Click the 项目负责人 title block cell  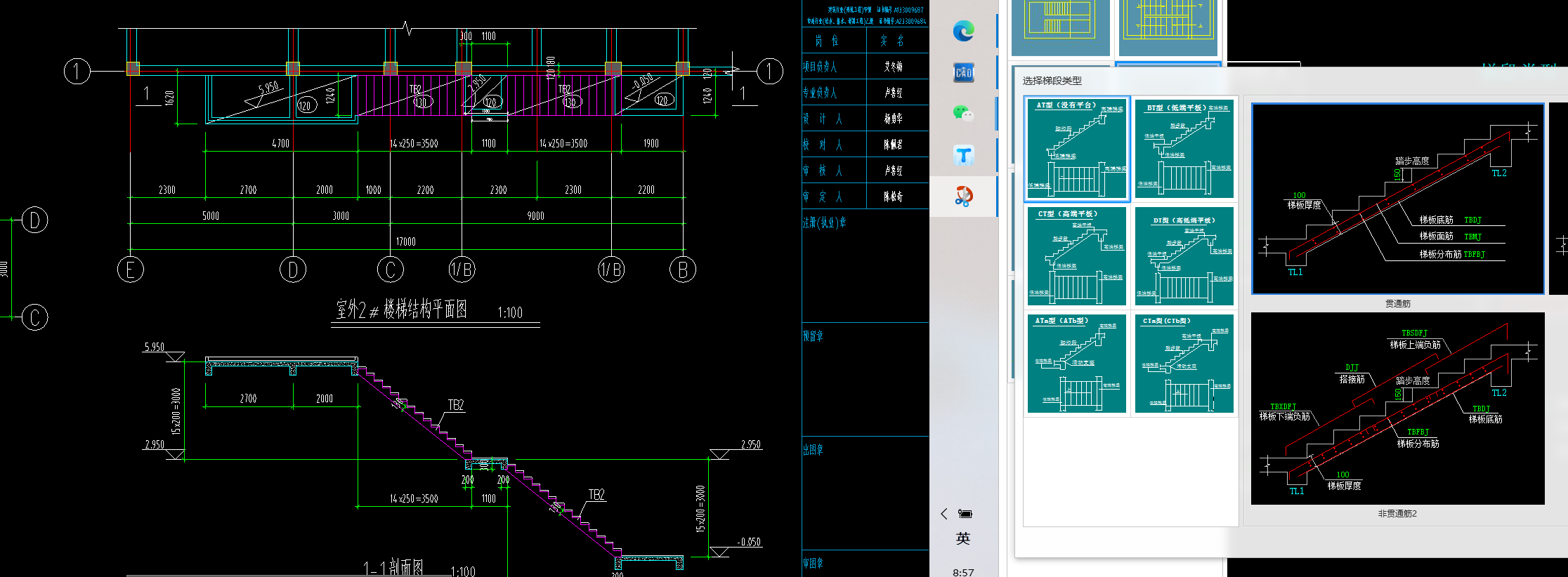(x=834, y=67)
